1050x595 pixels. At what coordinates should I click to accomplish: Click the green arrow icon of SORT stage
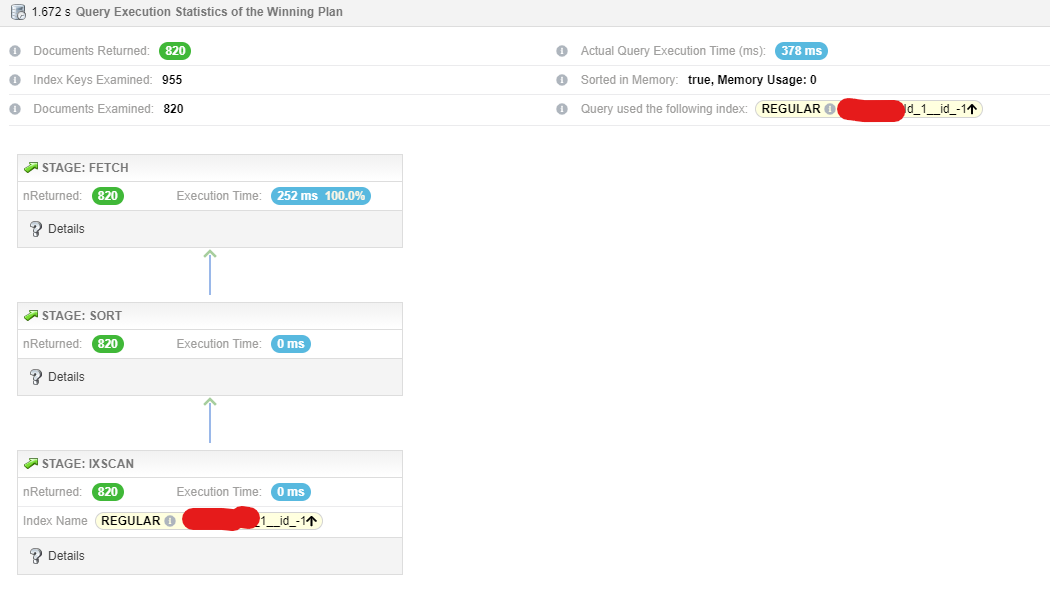[31, 315]
